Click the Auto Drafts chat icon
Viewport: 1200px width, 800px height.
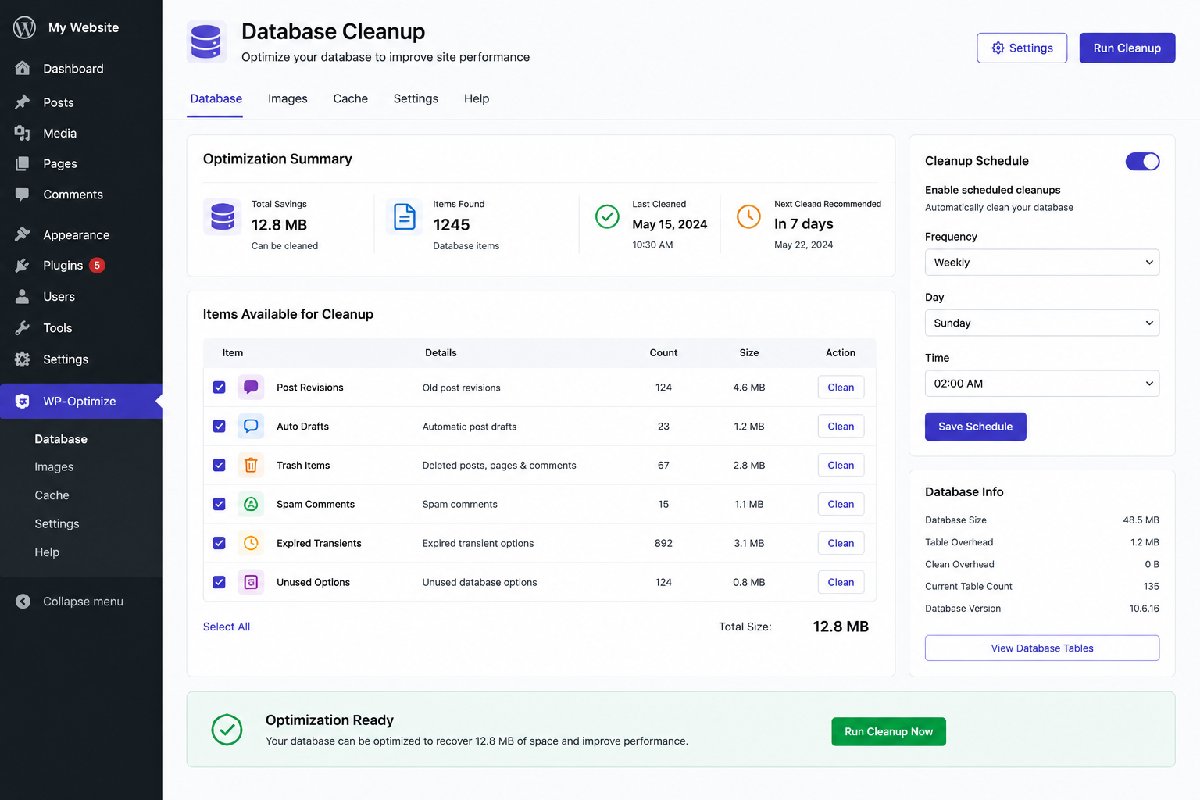[x=251, y=426]
